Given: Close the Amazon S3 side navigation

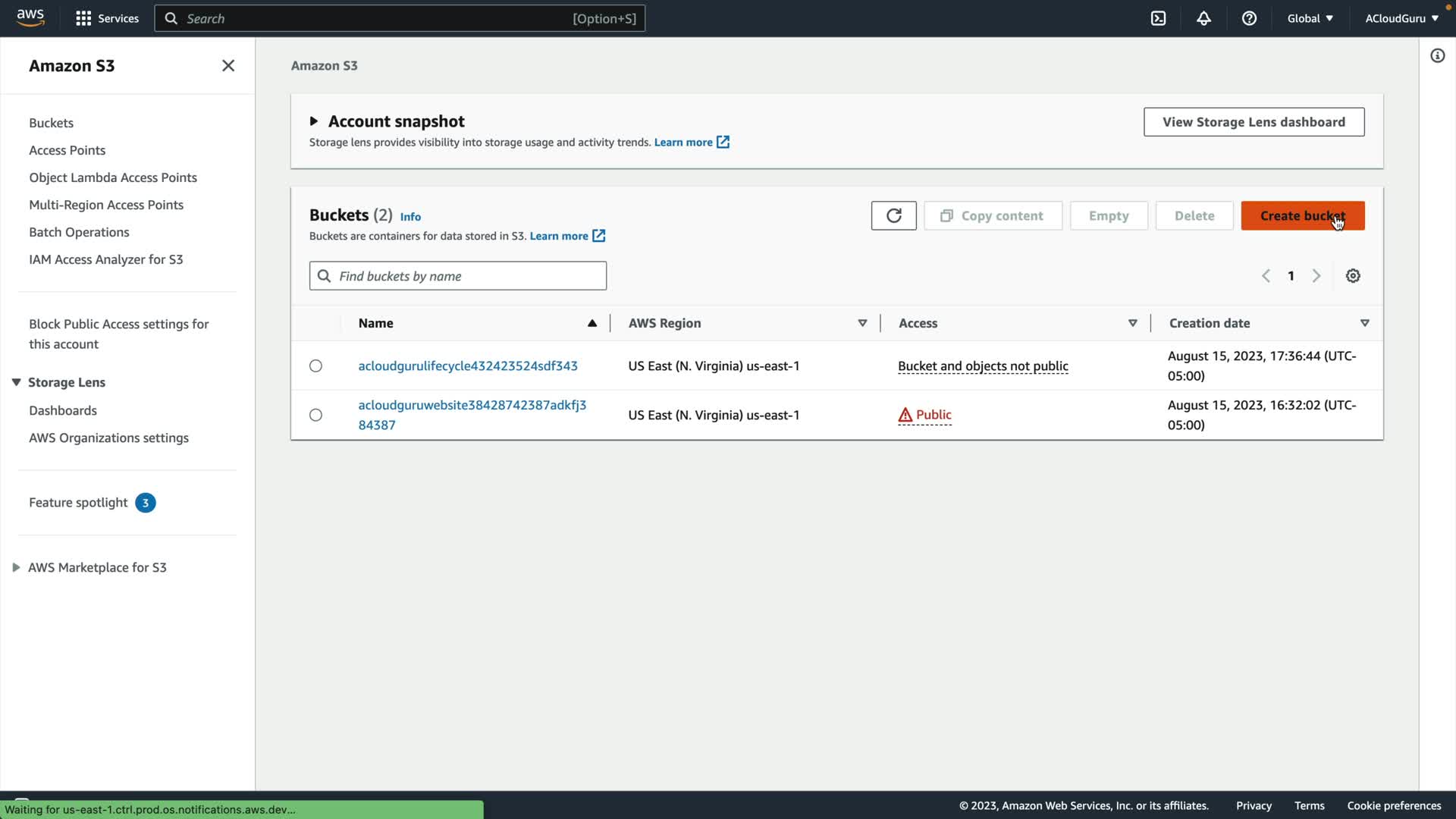Looking at the screenshot, I should [228, 65].
